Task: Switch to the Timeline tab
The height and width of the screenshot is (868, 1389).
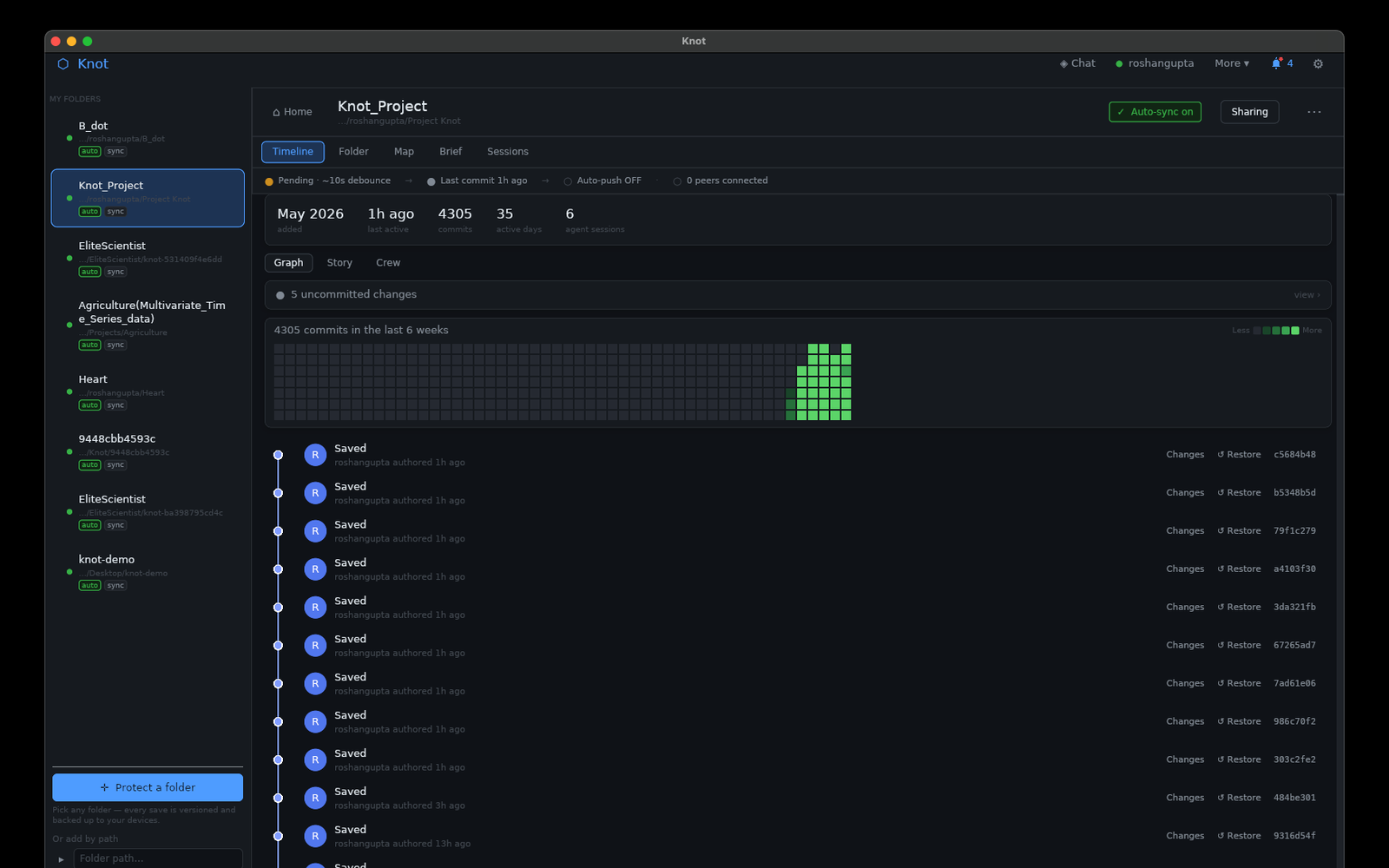Action: [x=293, y=152]
